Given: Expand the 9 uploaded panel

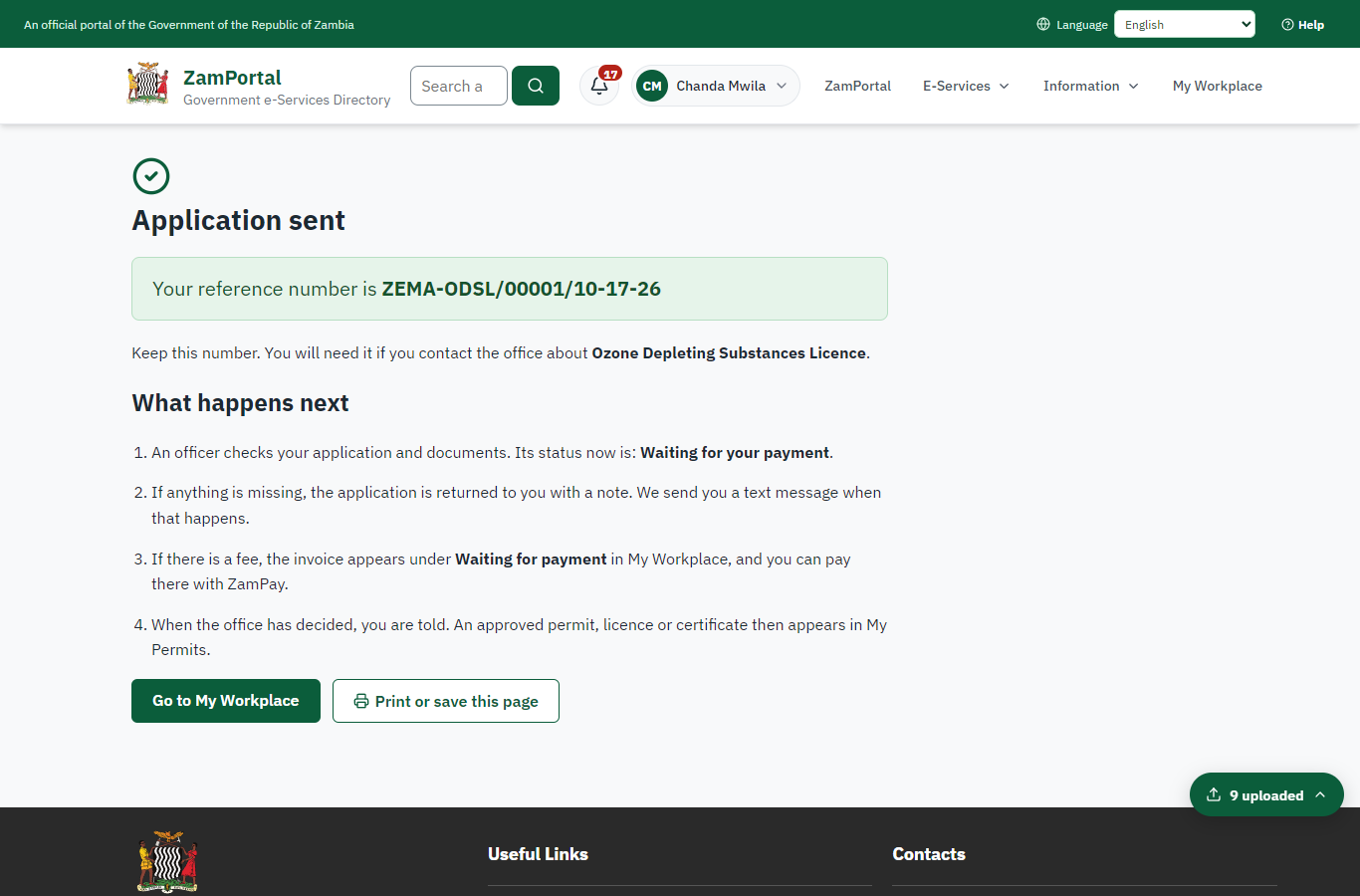Looking at the screenshot, I should click(x=1266, y=794).
